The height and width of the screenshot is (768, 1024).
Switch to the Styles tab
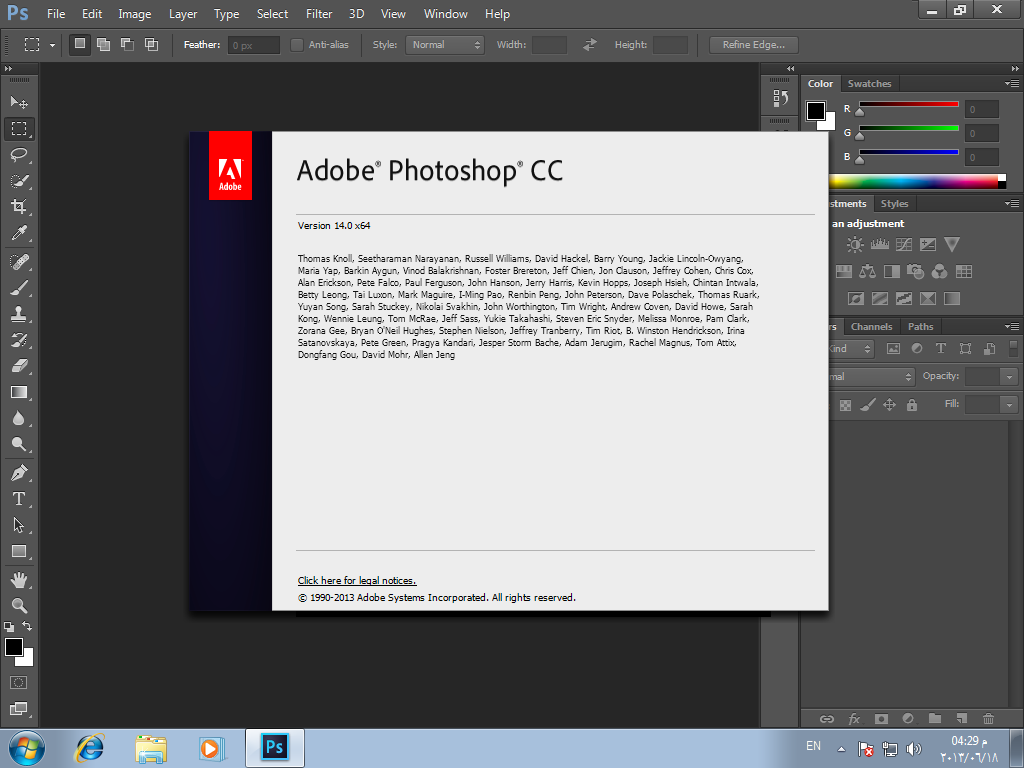(894, 204)
